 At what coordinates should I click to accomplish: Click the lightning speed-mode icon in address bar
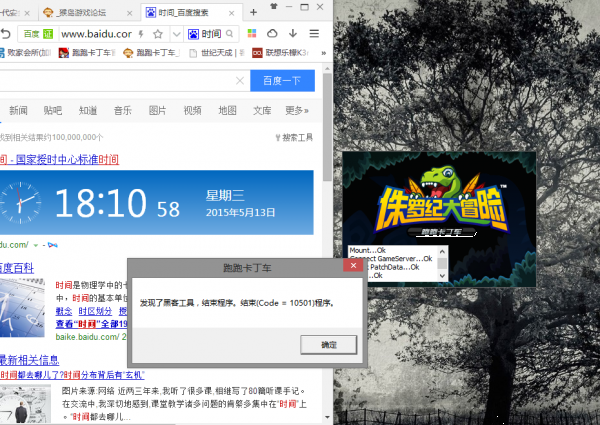tap(141, 34)
